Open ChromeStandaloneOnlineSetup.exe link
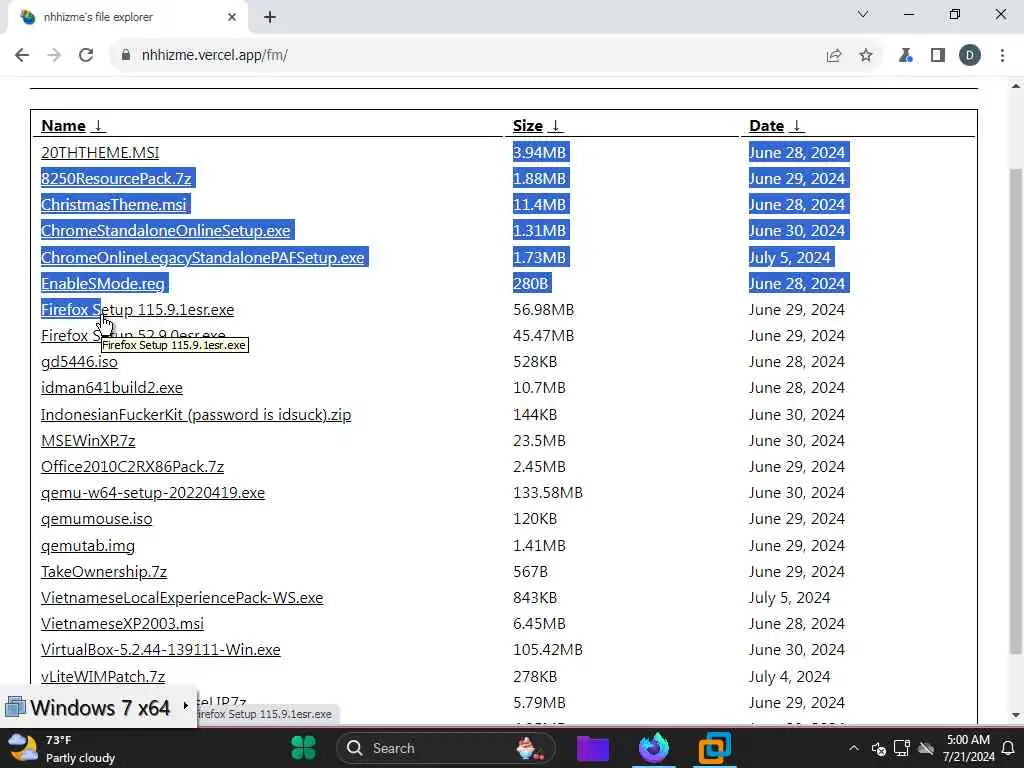 (165, 231)
